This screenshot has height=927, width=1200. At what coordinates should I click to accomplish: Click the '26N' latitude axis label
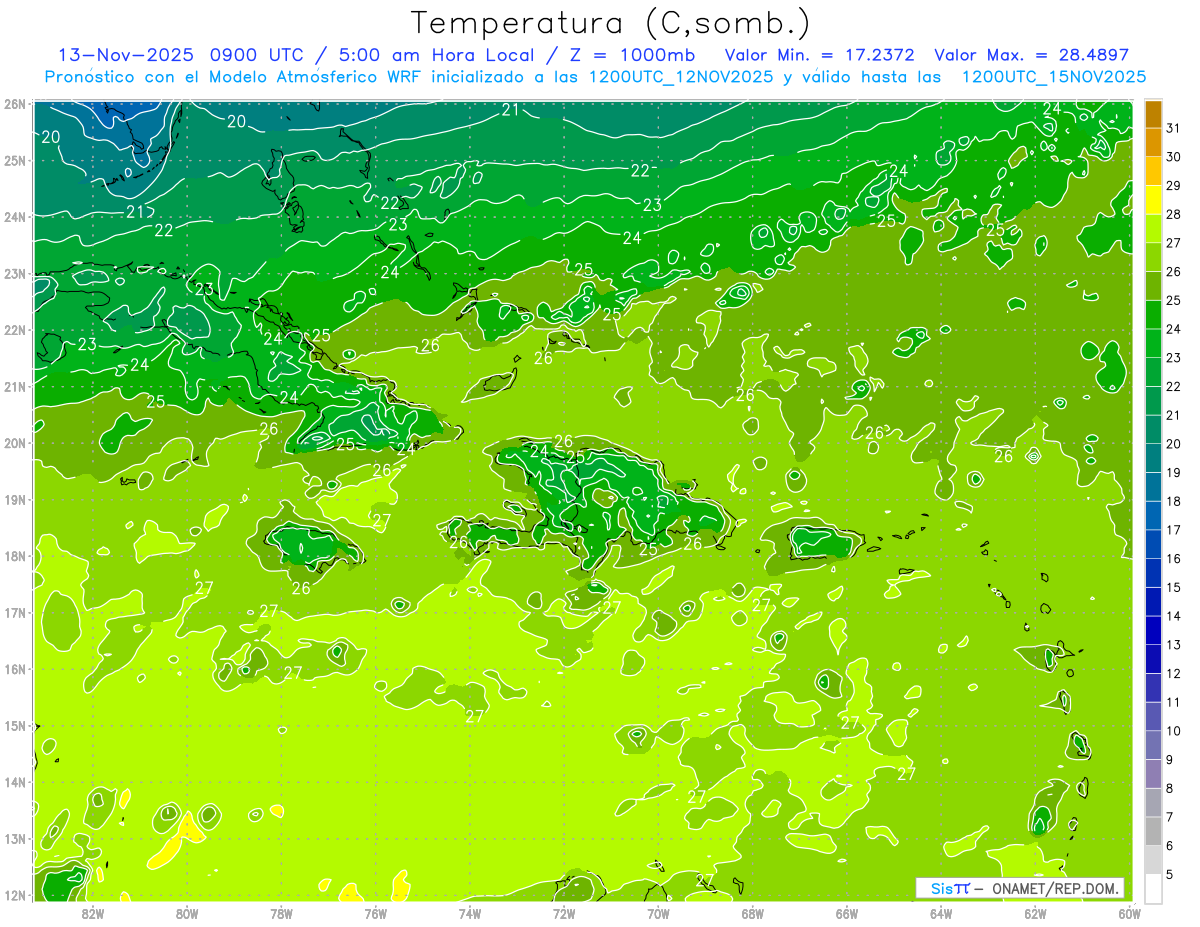tap(15, 104)
